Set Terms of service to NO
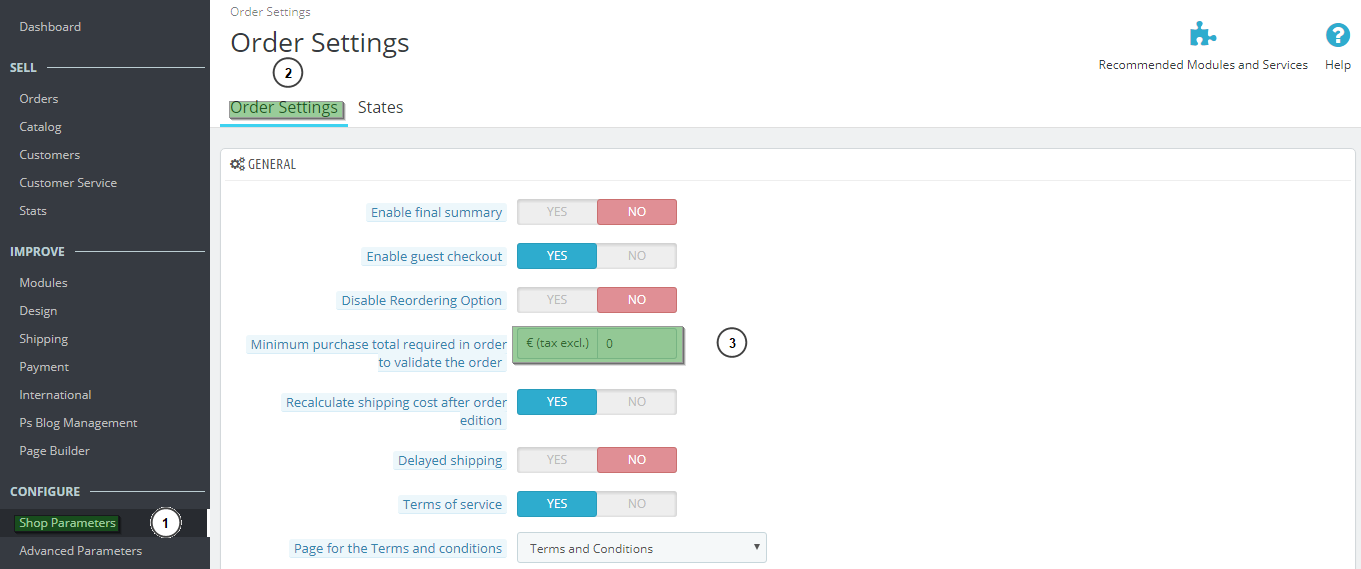 636,504
